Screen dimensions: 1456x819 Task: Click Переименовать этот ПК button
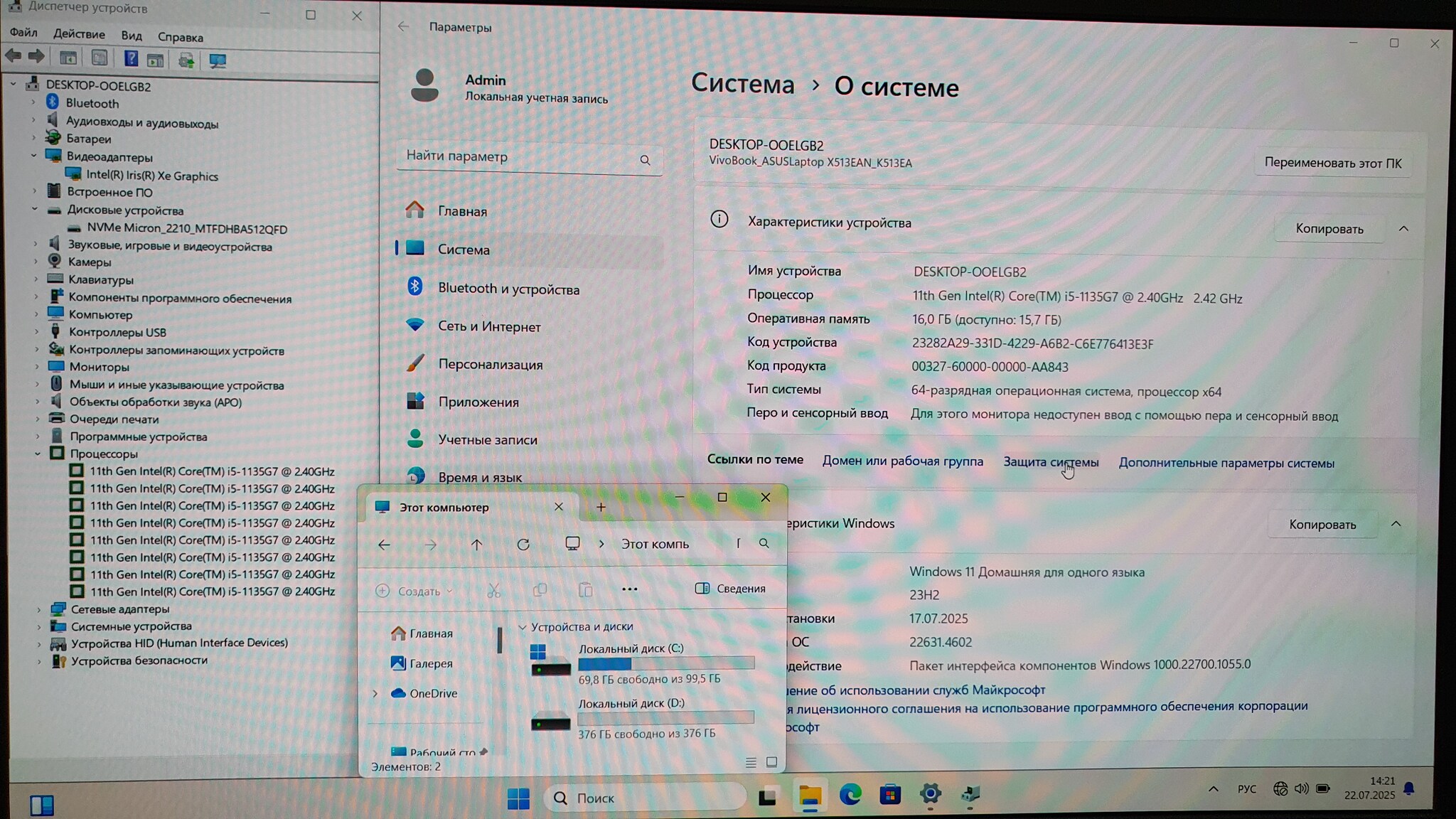(x=1332, y=163)
